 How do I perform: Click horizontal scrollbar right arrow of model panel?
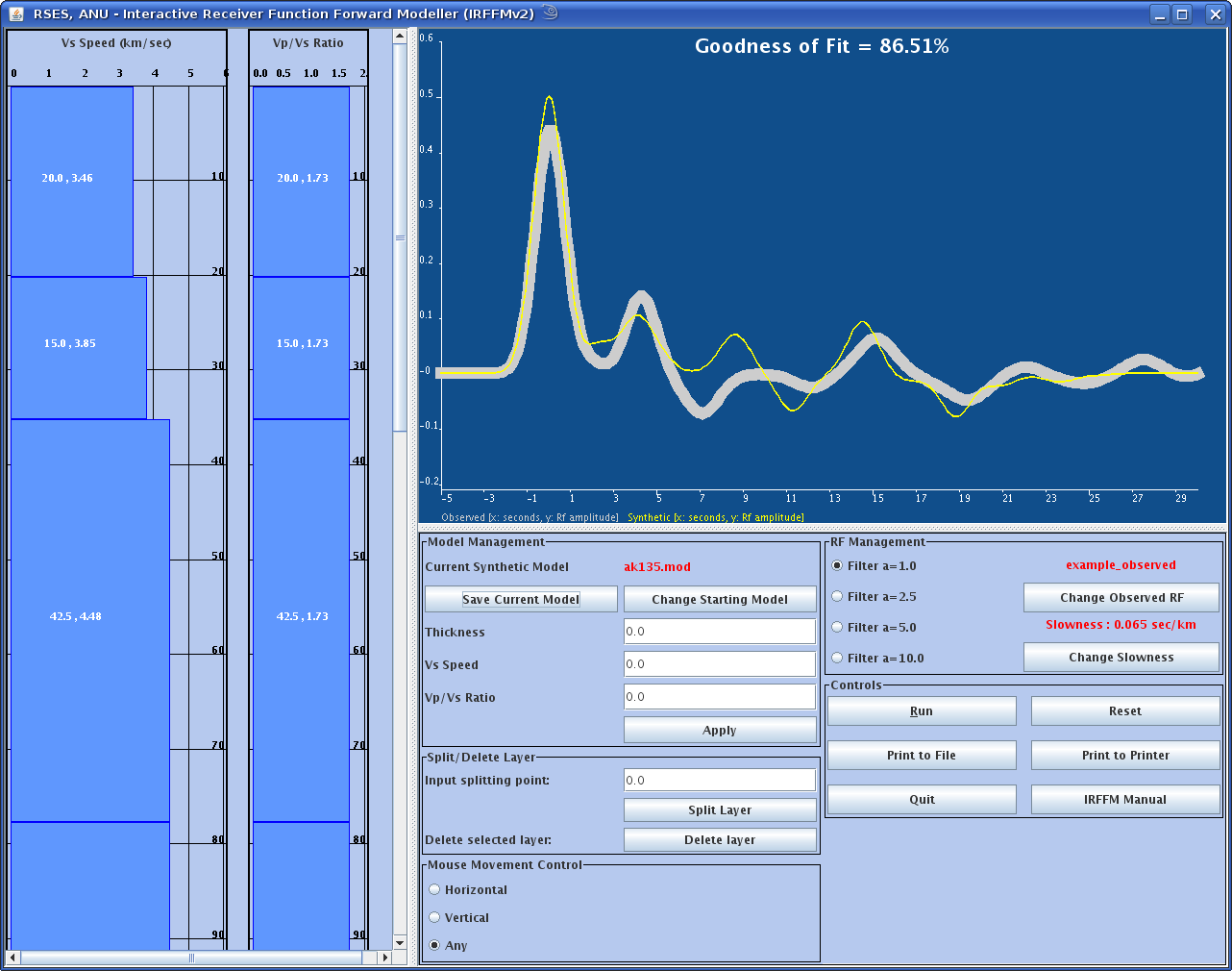(x=385, y=958)
